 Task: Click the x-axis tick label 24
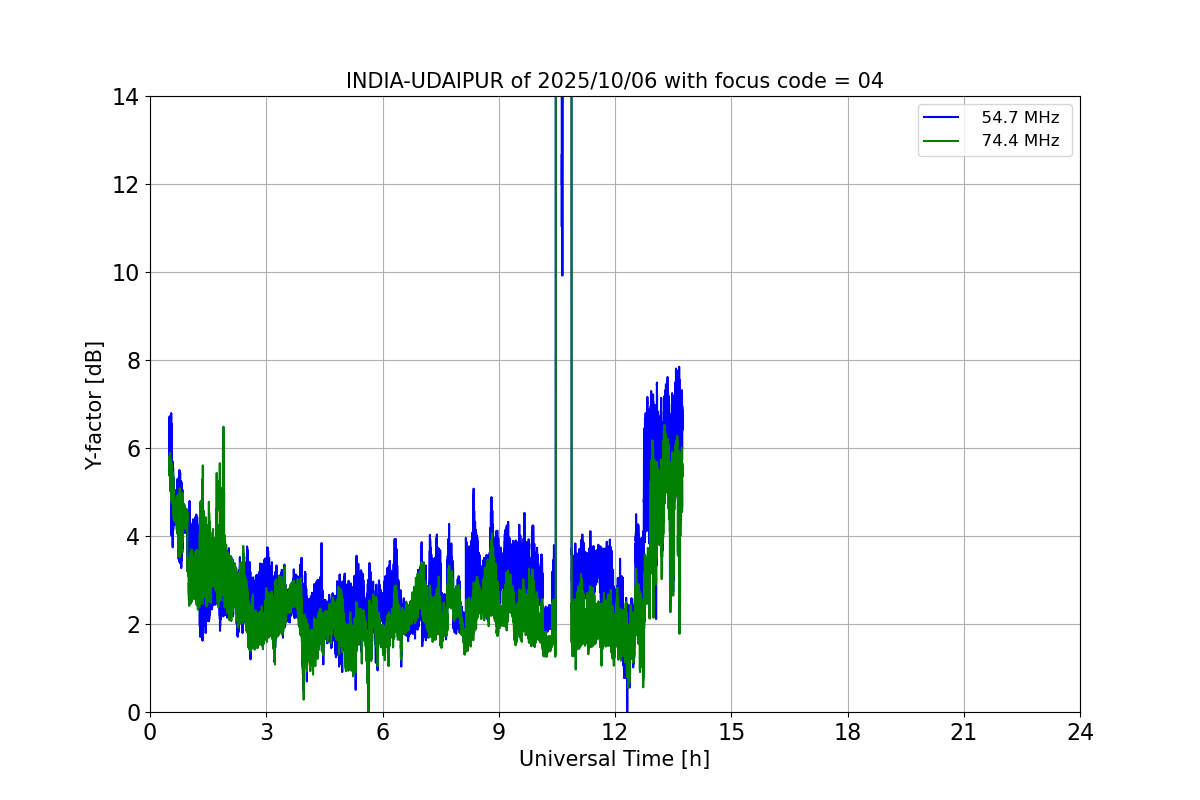point(1080,732)
